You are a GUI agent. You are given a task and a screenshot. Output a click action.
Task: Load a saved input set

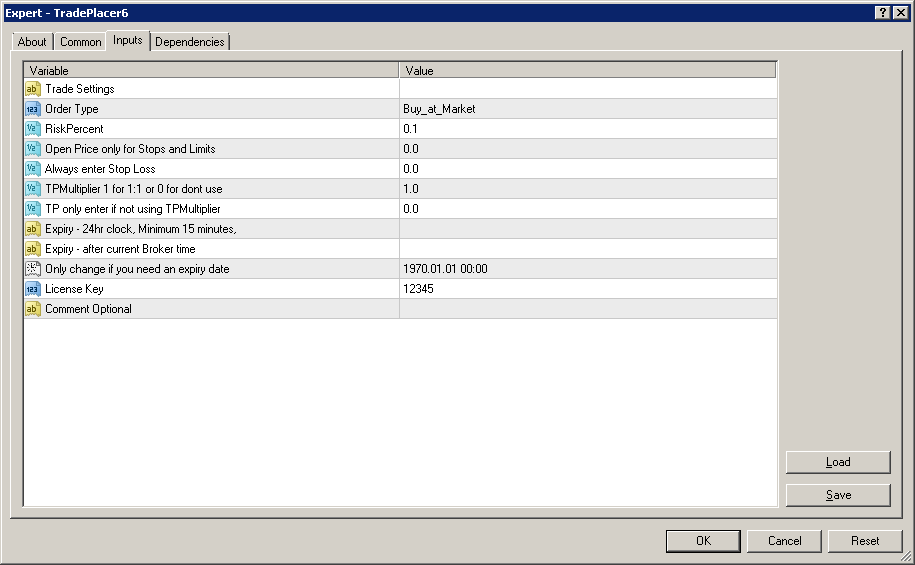coord(838,462)
